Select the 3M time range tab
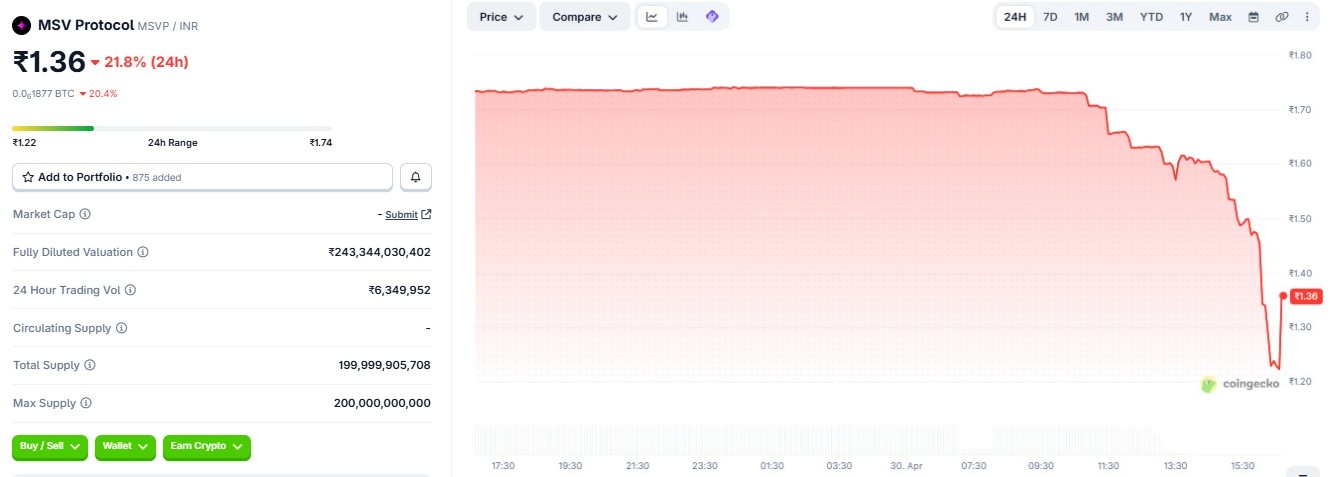 [x=1114, y=17]
